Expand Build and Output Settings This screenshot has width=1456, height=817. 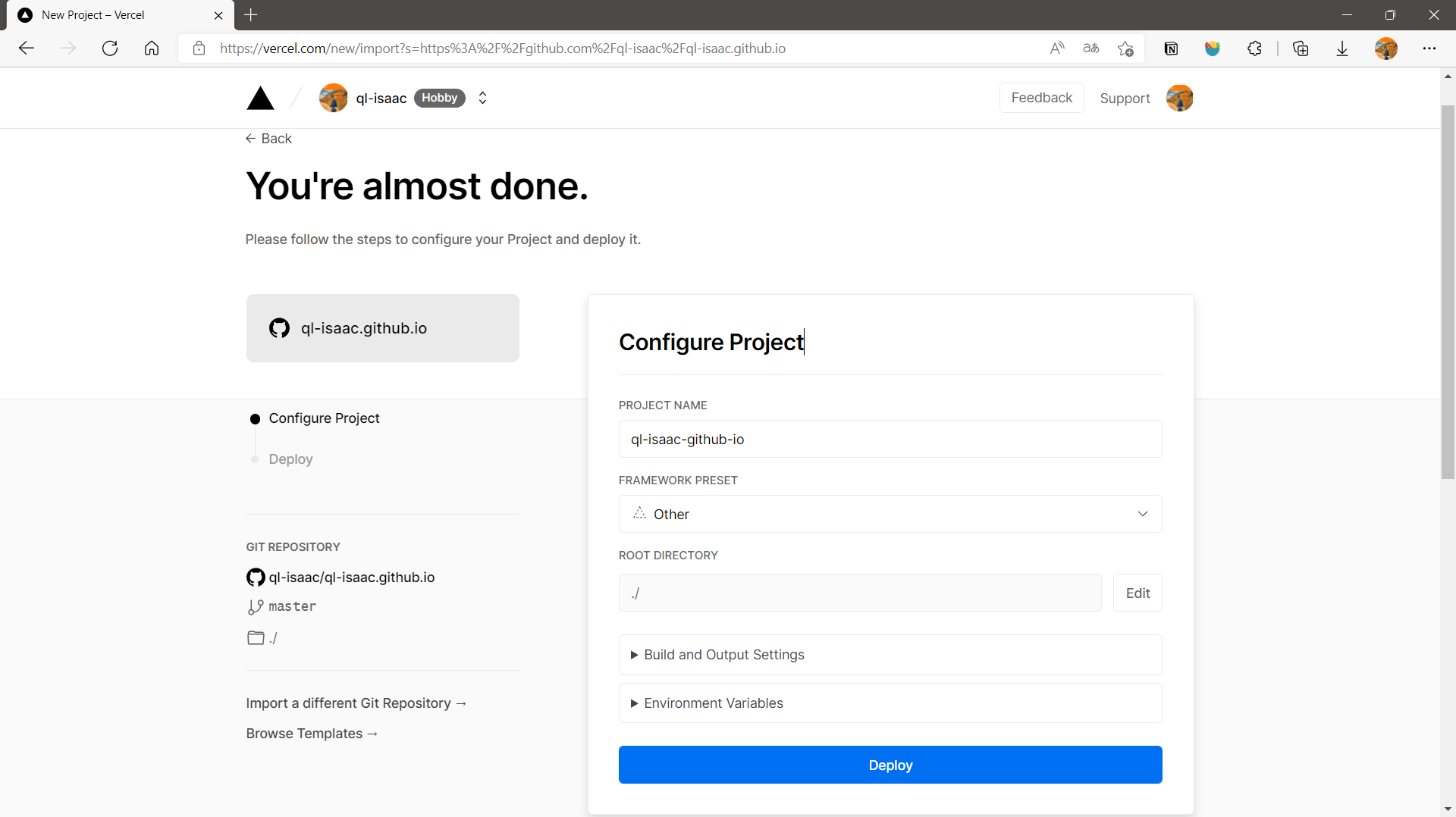pos(723,655)
